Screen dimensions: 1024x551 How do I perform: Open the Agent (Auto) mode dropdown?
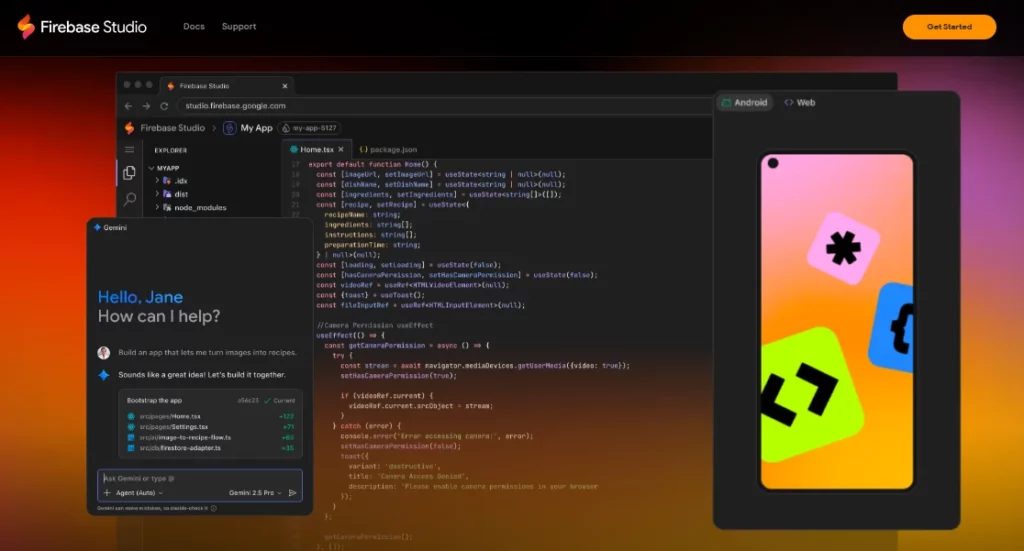(139, 493)
